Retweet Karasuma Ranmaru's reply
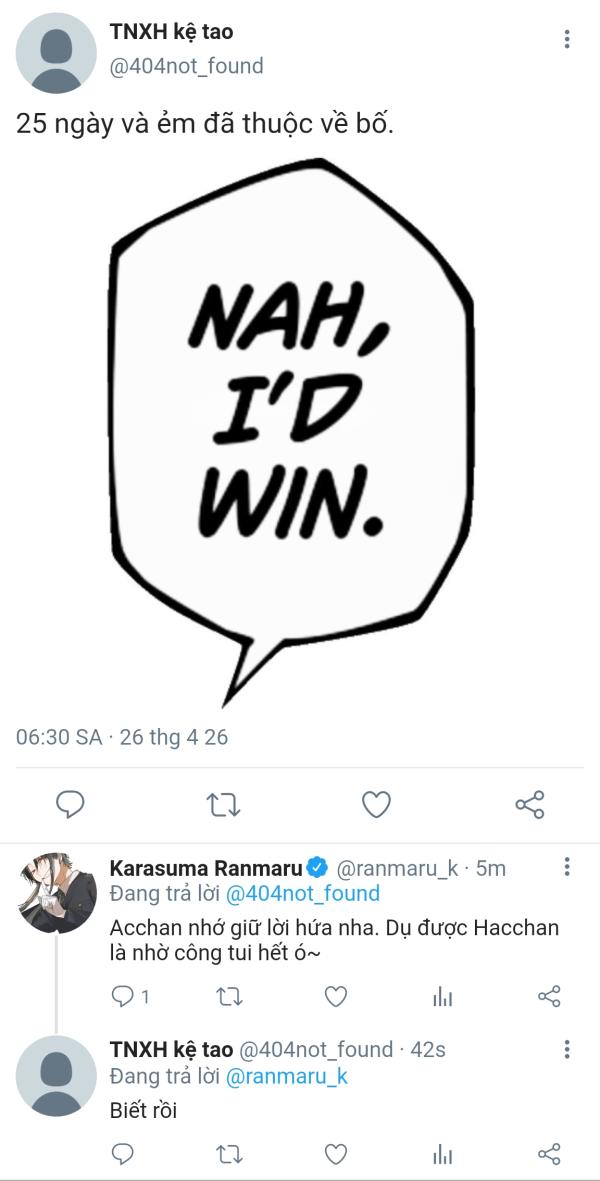This screenshot has width=600, height=1181. tap(229, 996)
